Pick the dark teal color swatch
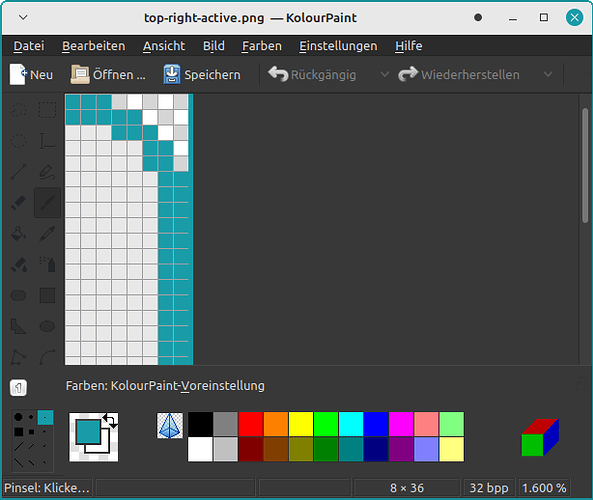This screenshot has width=593, height=500. coord(351,449)
